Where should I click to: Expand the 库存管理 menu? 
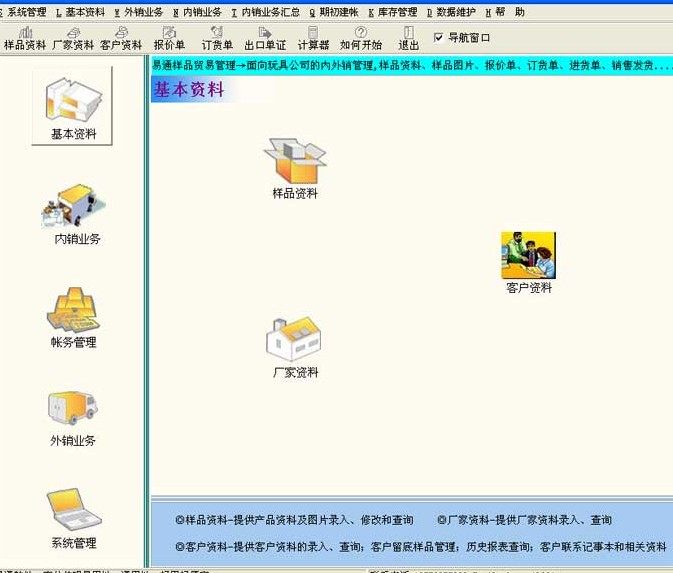(x=393, y=12)
